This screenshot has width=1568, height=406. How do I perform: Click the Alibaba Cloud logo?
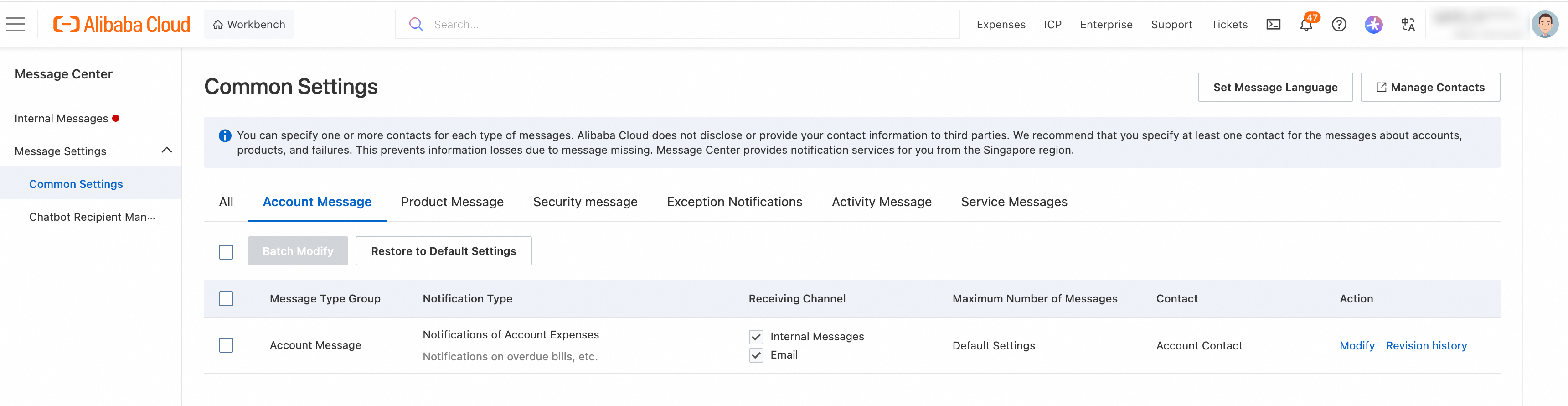(x=122, y=24)
